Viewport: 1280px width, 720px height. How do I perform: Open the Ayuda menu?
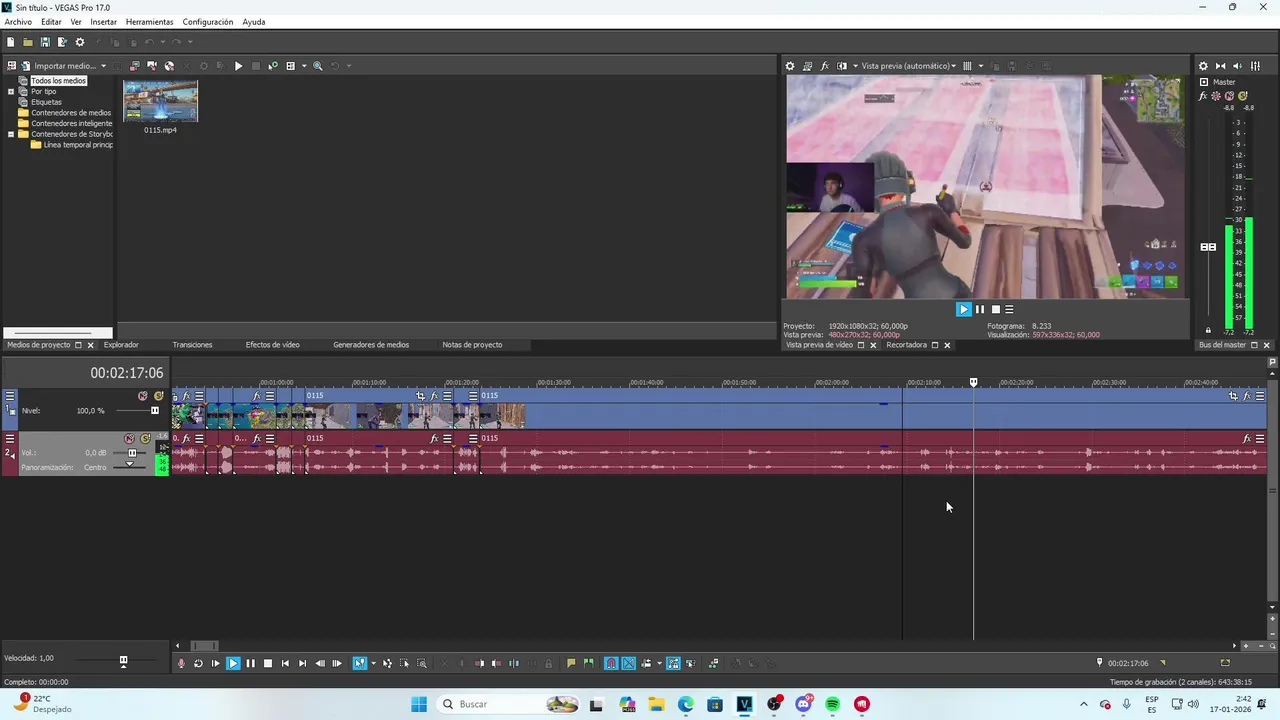tap(254, 22)
